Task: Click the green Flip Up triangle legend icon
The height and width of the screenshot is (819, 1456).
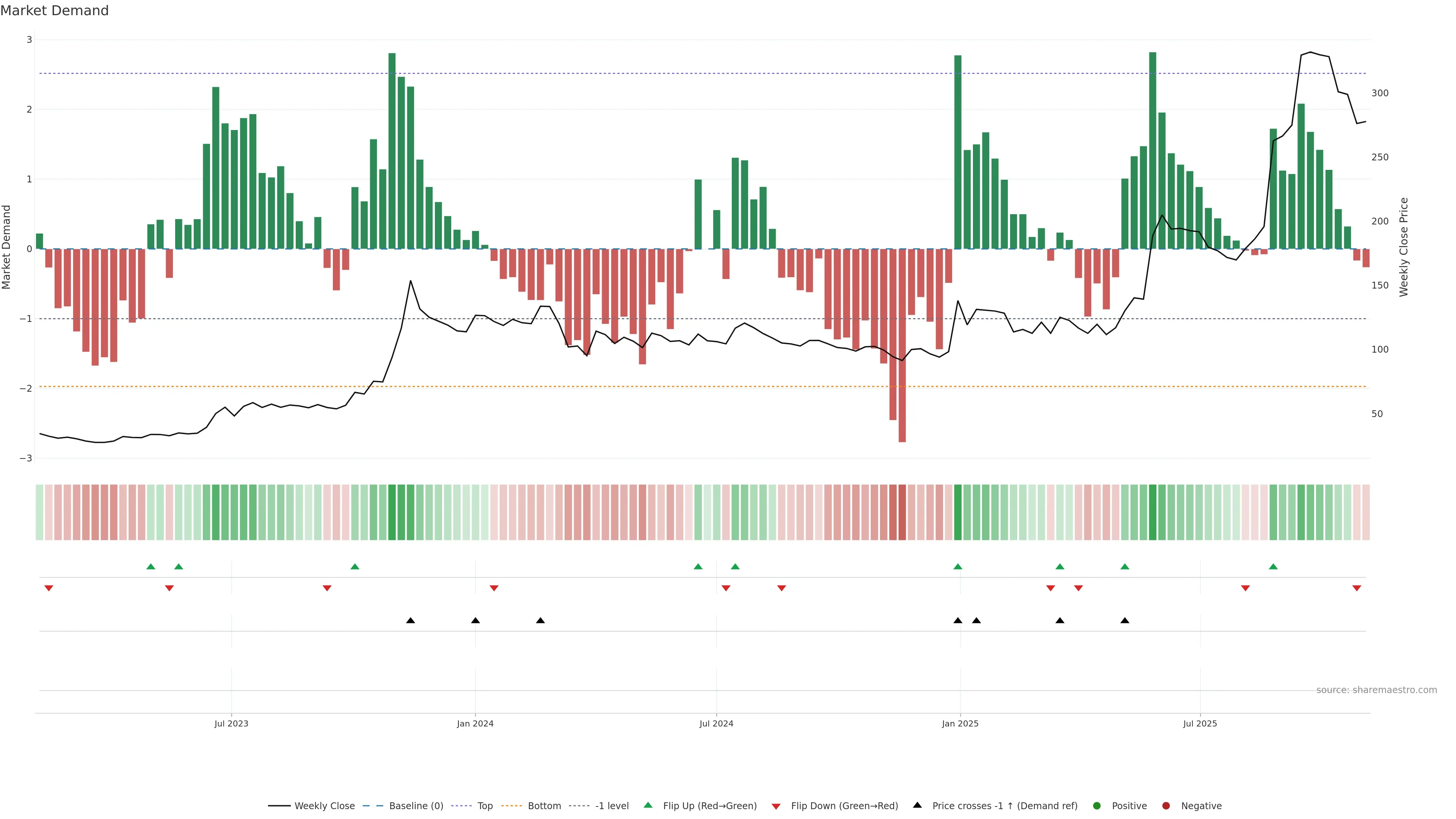Action: point(648,805)
